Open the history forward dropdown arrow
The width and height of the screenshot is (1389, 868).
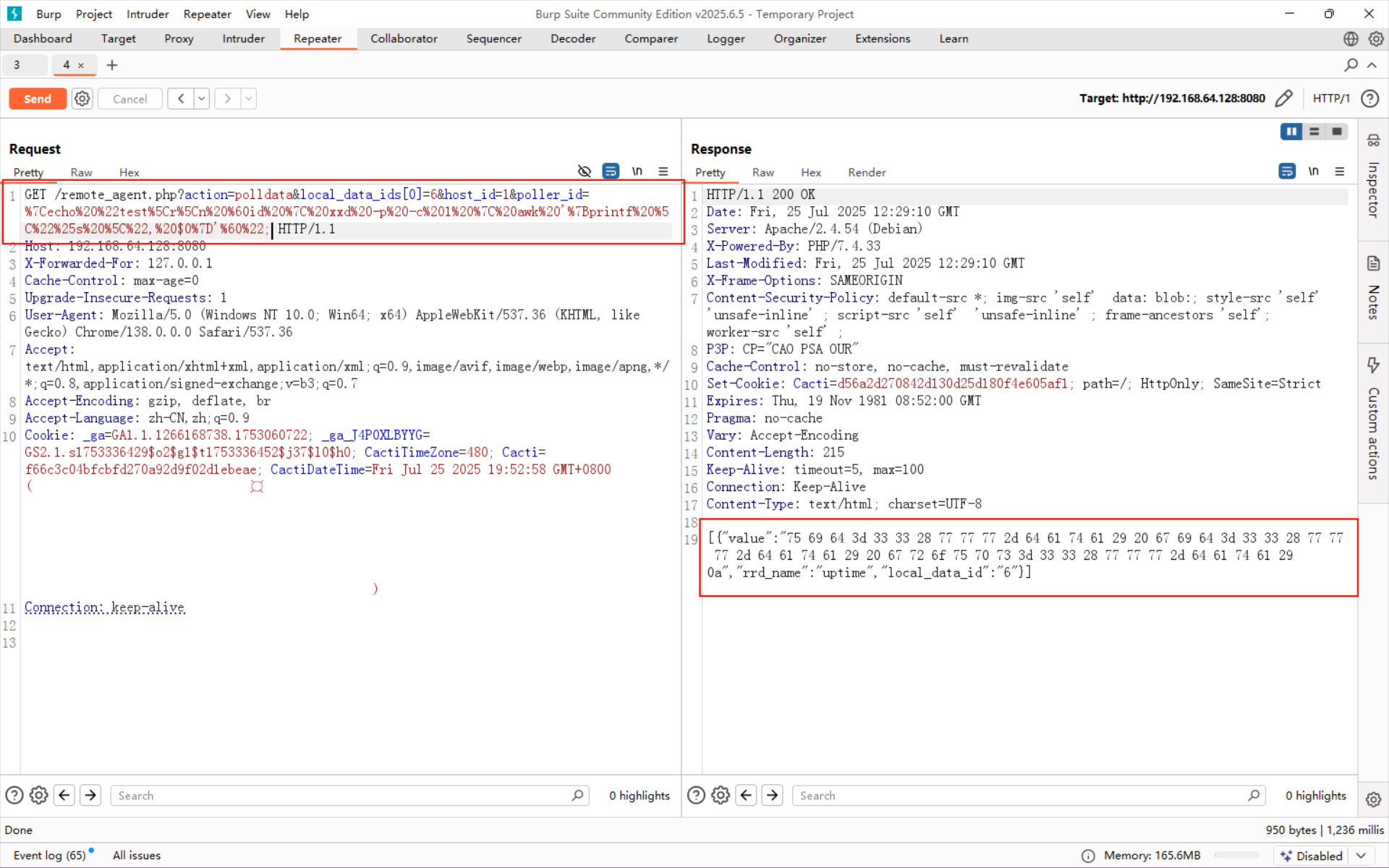(x=249, y=98)
